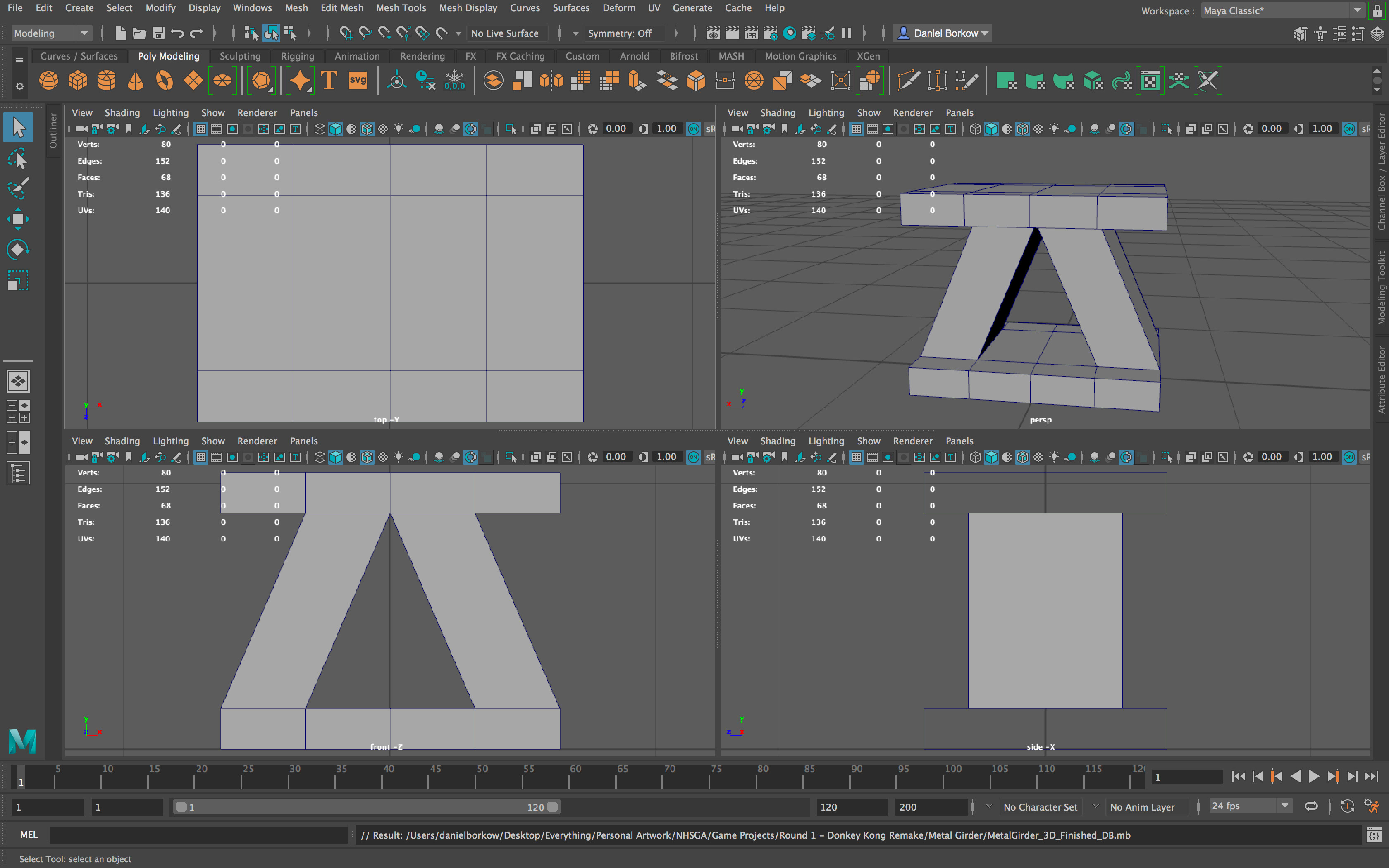Create a polygon cone from the shelf

(136, 80)
